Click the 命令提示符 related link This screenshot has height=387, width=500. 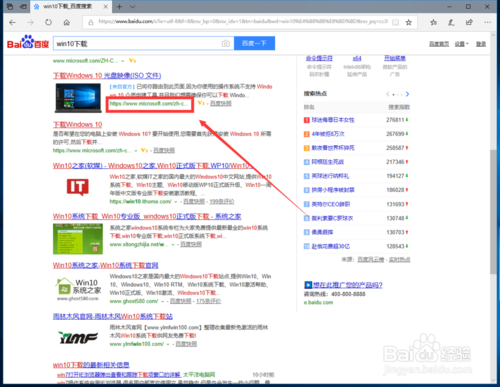pos(319,58)
